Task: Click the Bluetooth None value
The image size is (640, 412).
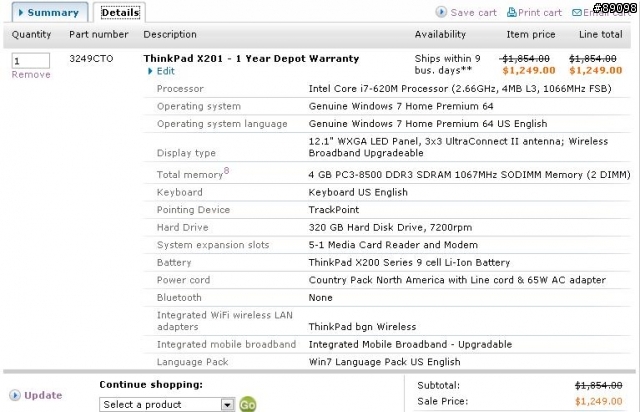Action: pos(320,297)
